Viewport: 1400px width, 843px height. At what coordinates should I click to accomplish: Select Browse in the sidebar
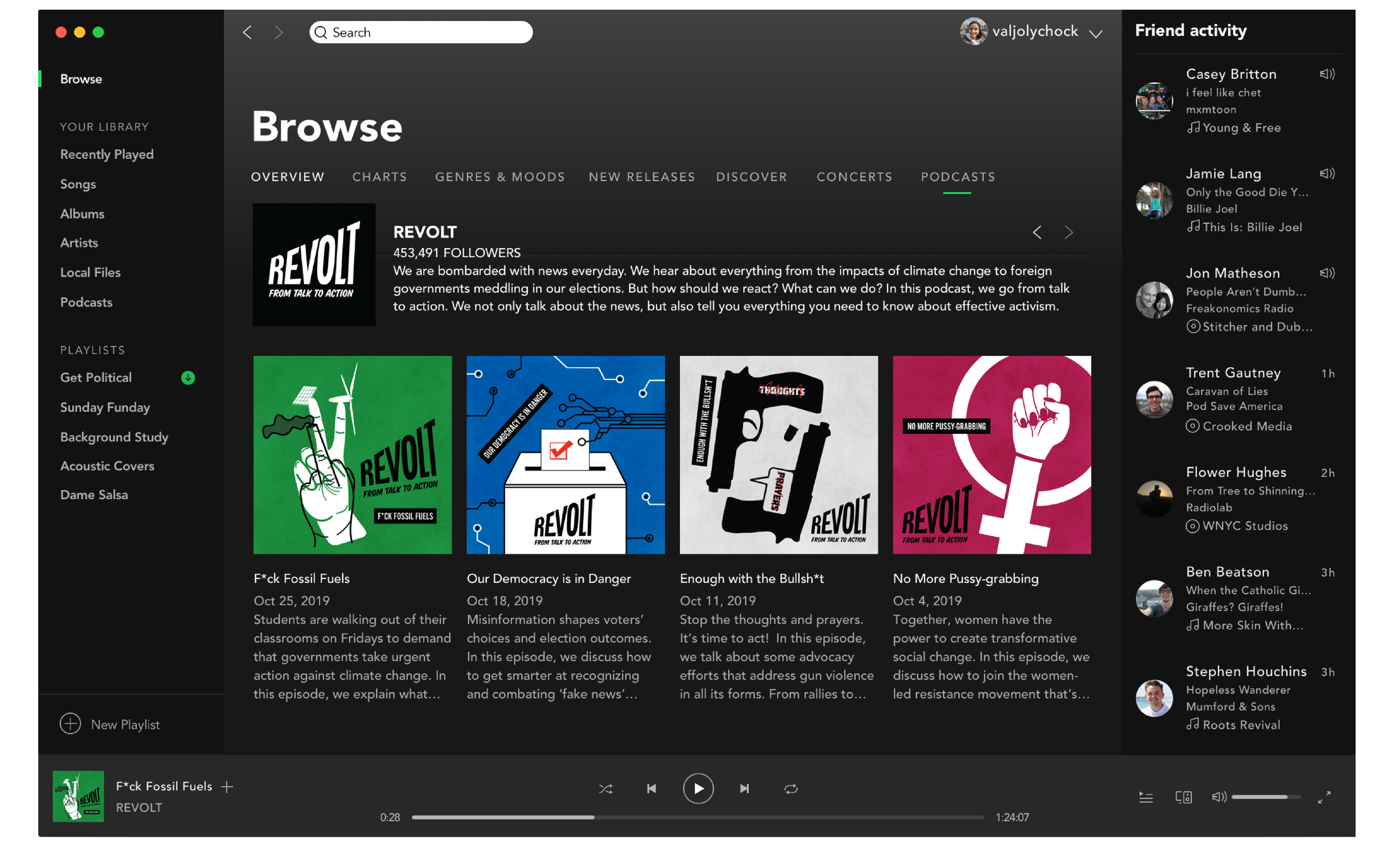[x=81, y=79]
